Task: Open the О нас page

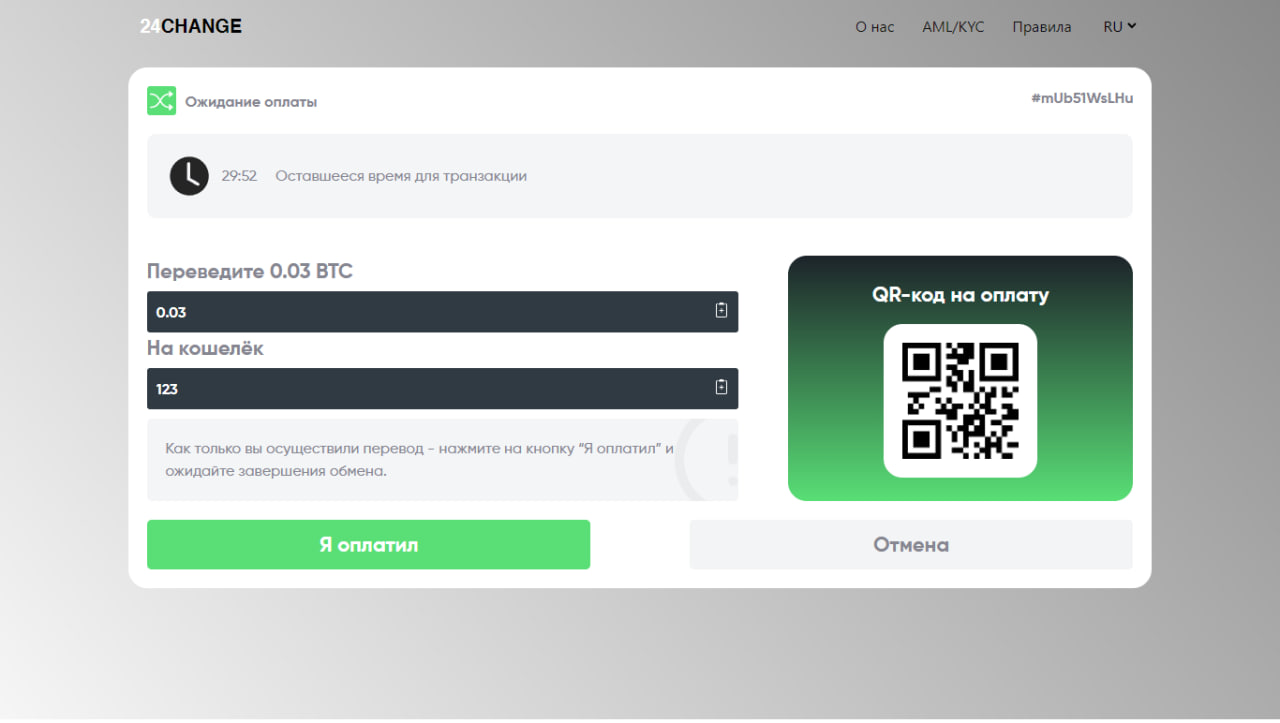Action: [x=874, y=27]
